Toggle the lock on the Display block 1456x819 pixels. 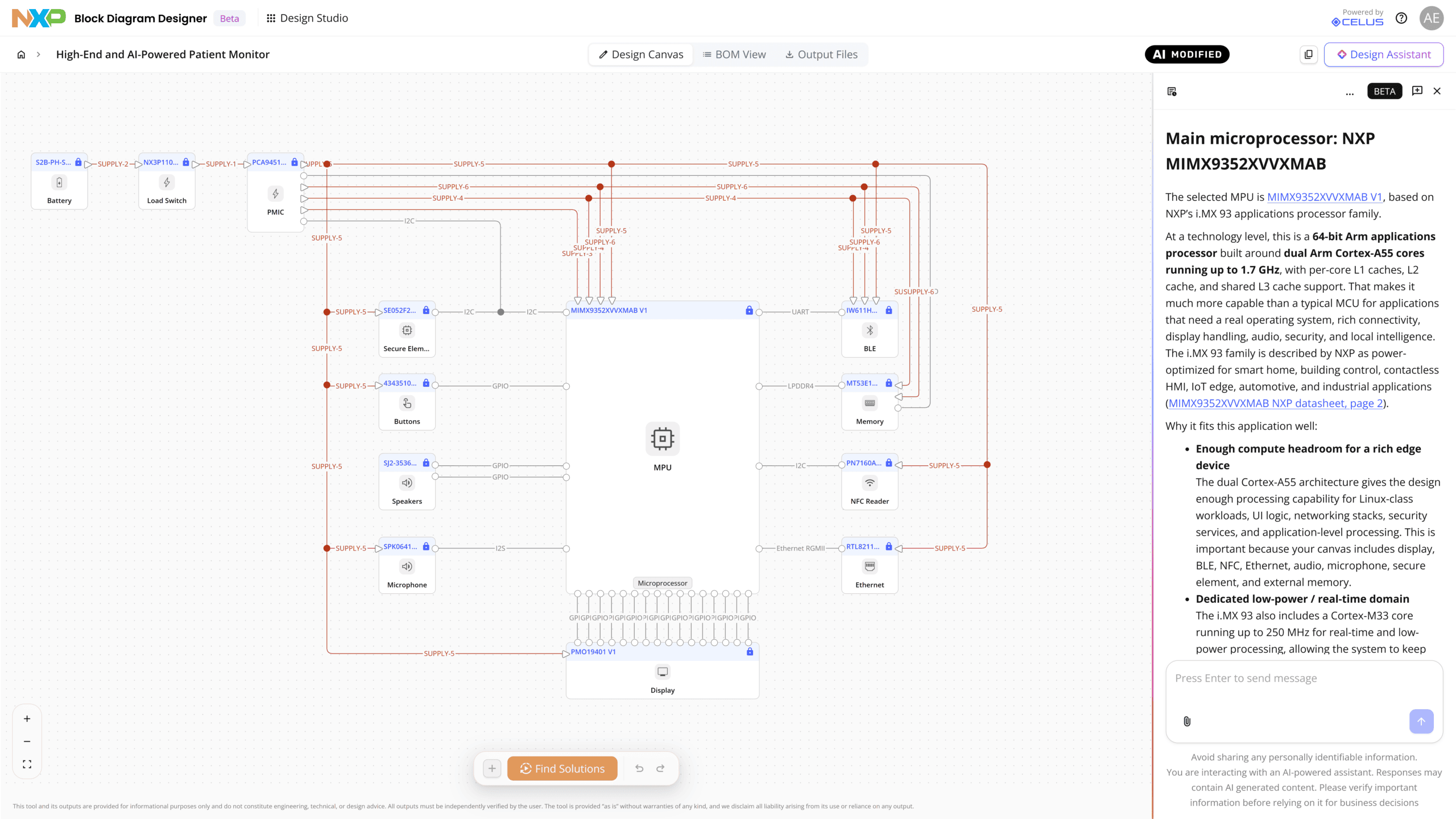(x=750, y=652)
